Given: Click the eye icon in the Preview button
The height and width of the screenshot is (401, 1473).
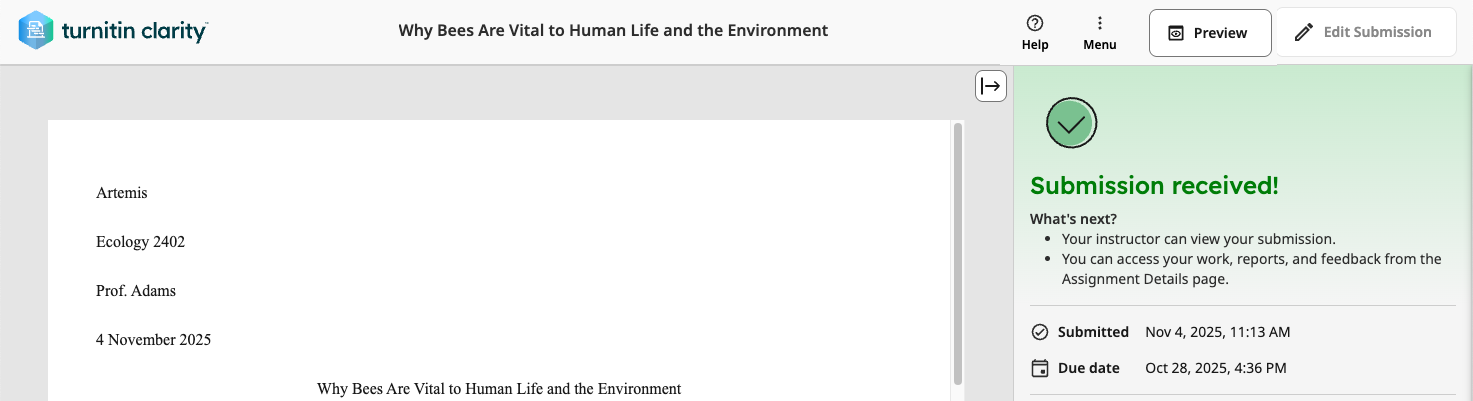Looking at the screenshot, I should 1176,33.
